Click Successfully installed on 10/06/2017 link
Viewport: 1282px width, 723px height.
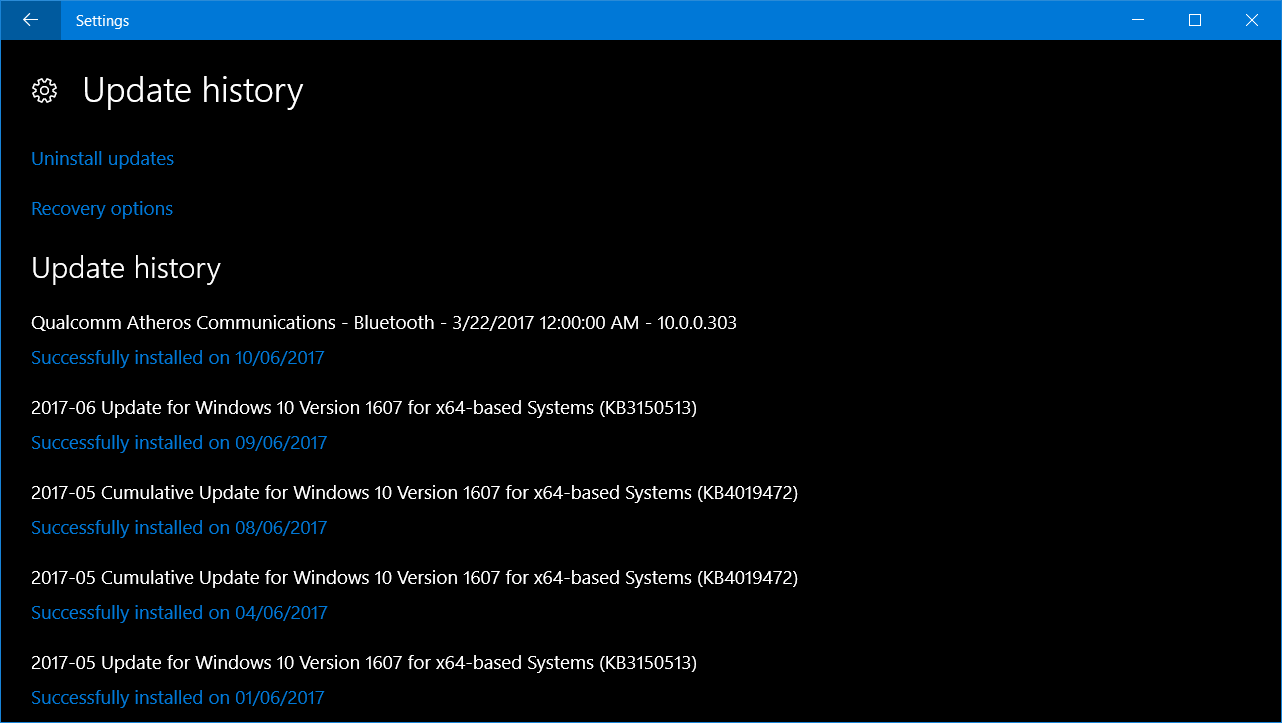[x=177, y=357]
